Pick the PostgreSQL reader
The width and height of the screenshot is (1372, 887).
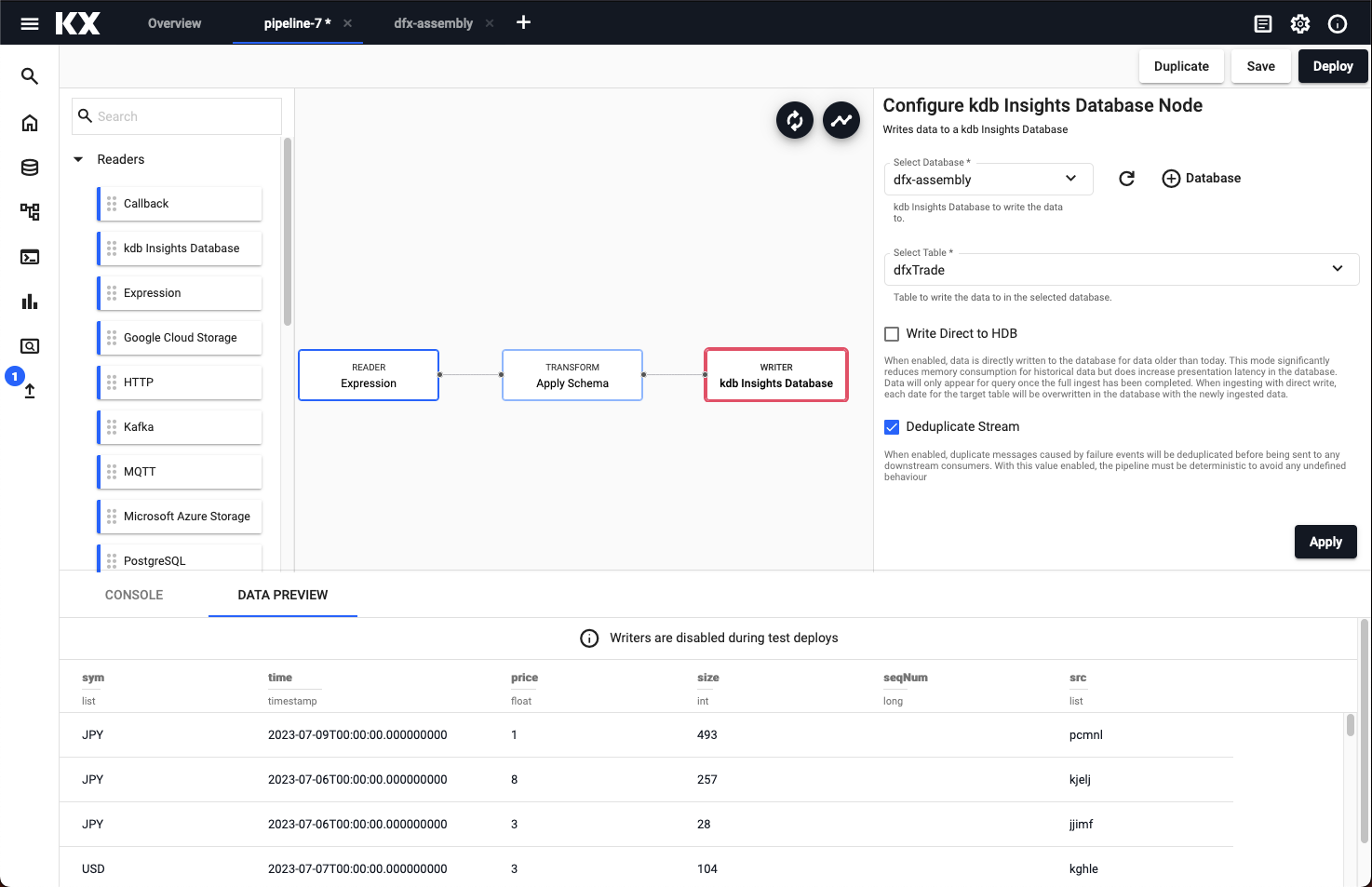180,558
